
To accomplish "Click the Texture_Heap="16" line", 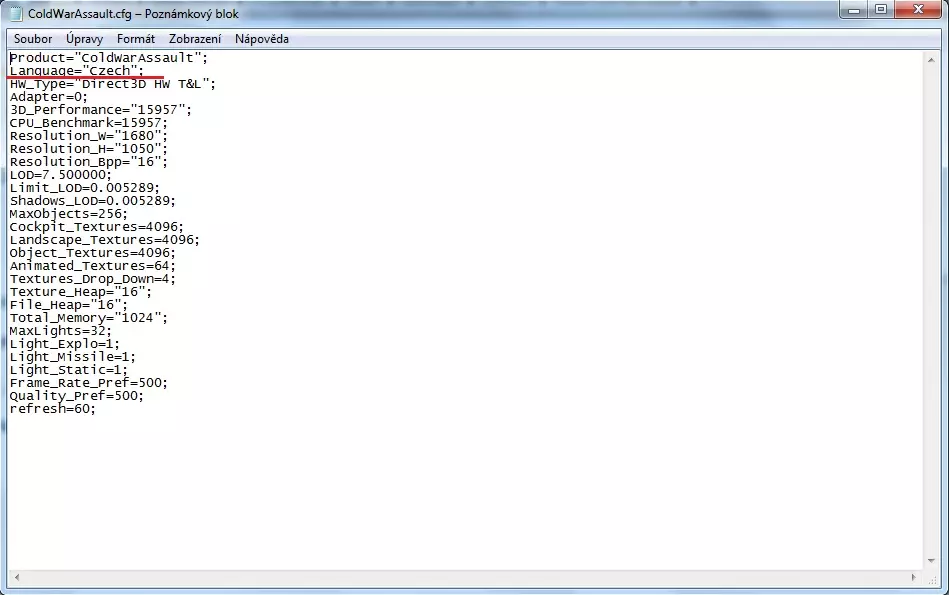I will [80, 292].
